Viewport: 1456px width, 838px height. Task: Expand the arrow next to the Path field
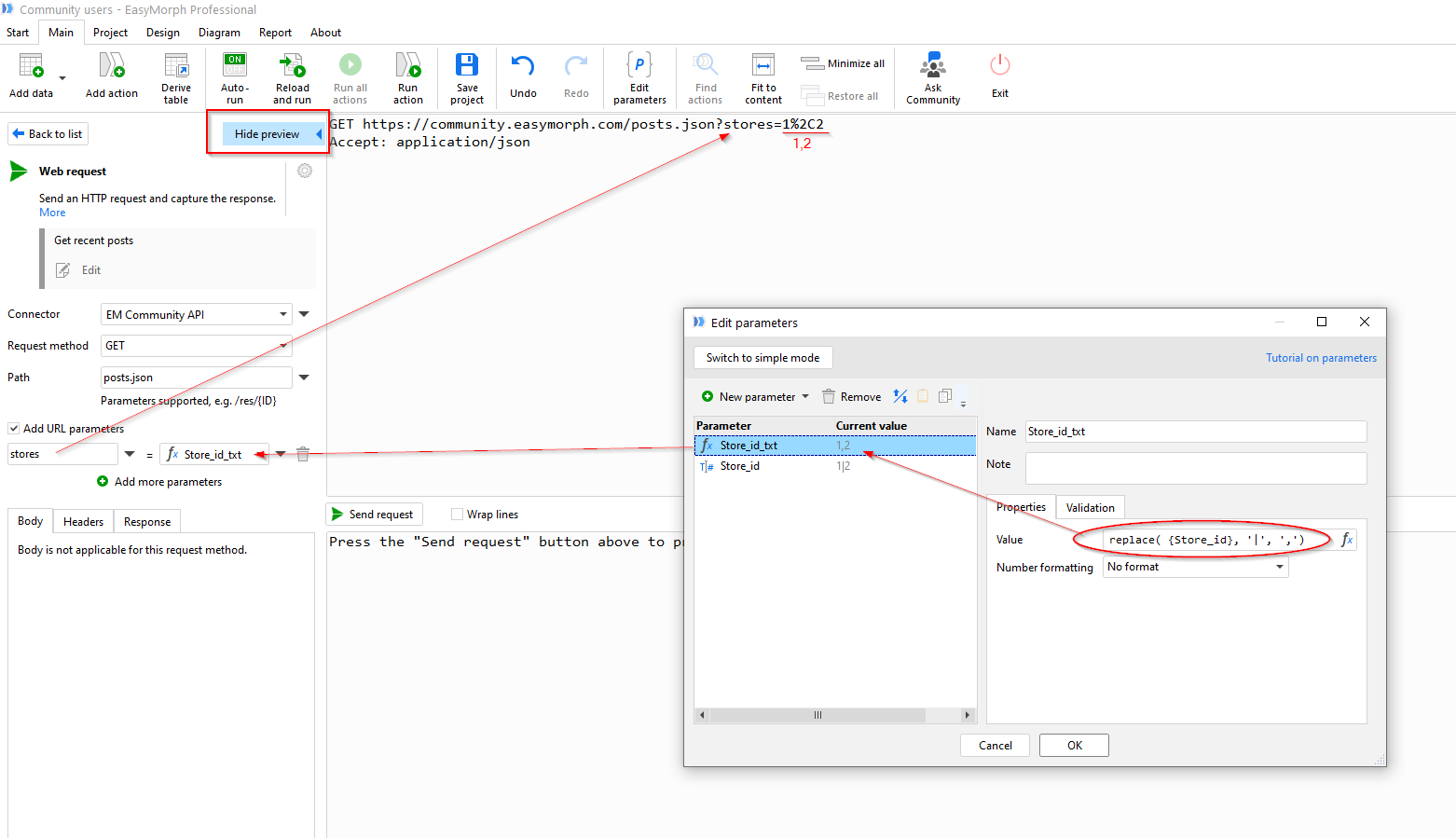304,378
